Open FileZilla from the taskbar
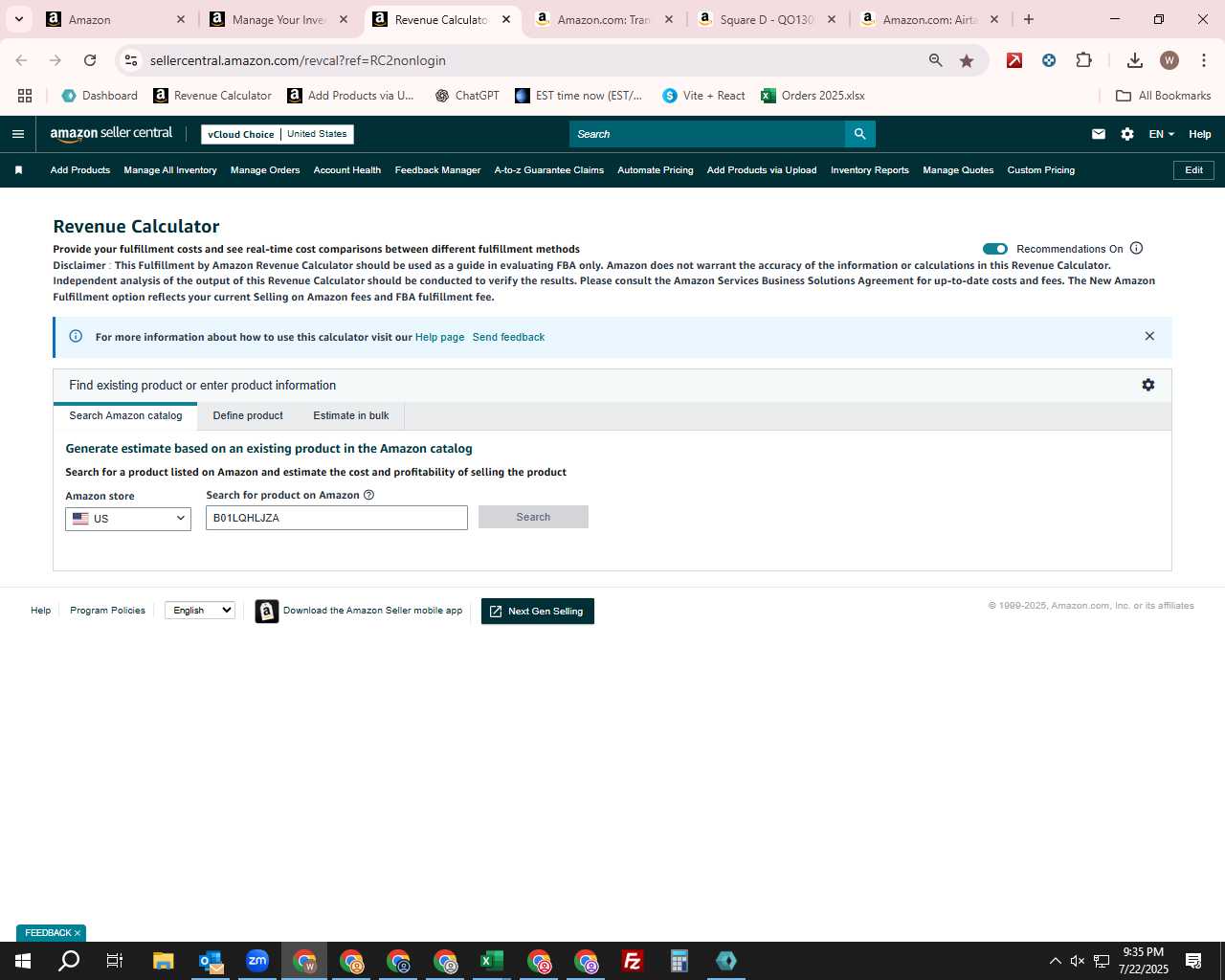1225x980 pixels. pos(633,961)
